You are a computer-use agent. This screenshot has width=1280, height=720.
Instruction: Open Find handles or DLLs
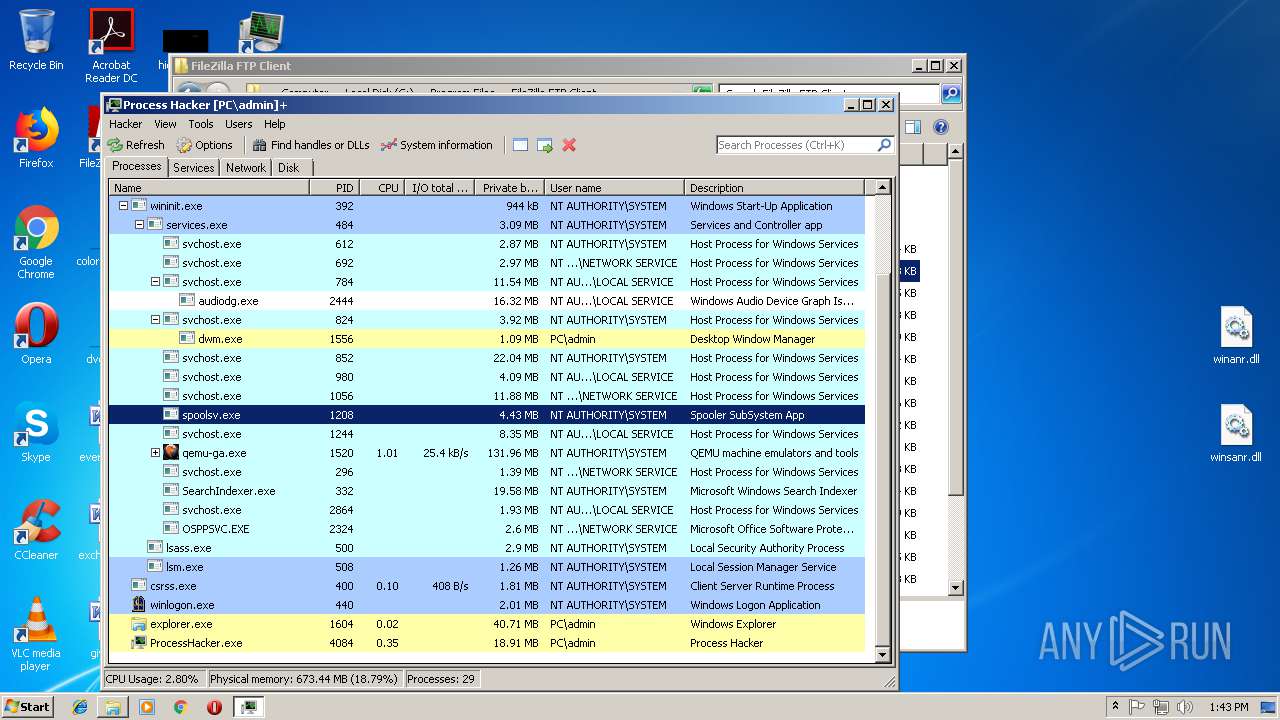click(x=311, y=145)
